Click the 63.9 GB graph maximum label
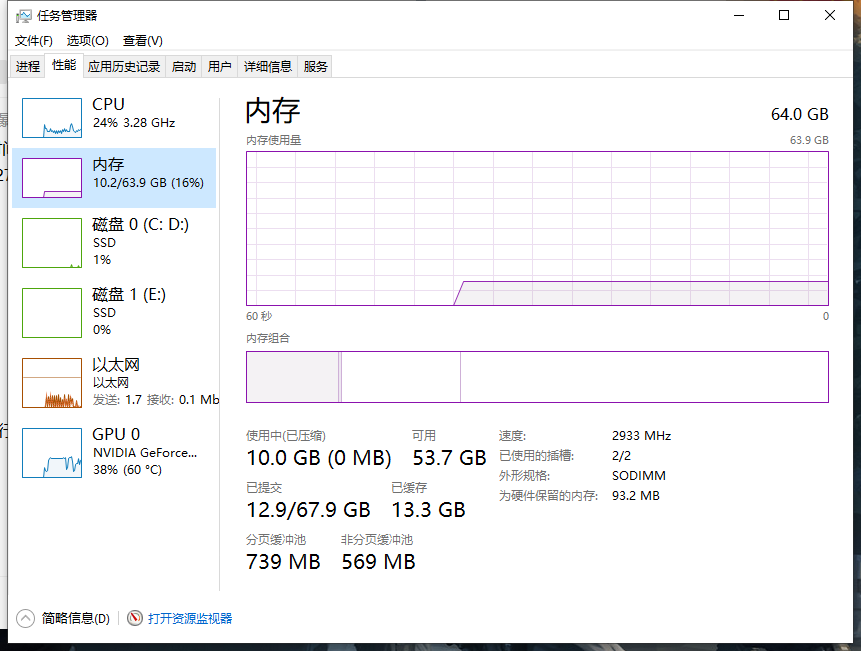 point(809,140)
